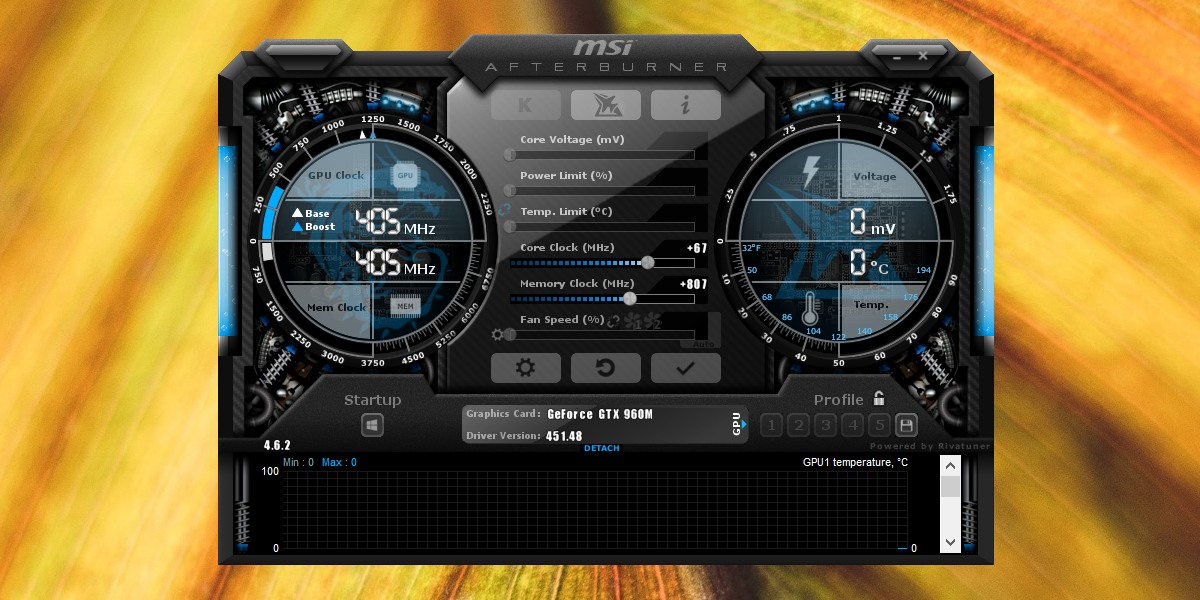
Task: Launch the OC Scanner jet icon
Action: [x=605, y=105]
